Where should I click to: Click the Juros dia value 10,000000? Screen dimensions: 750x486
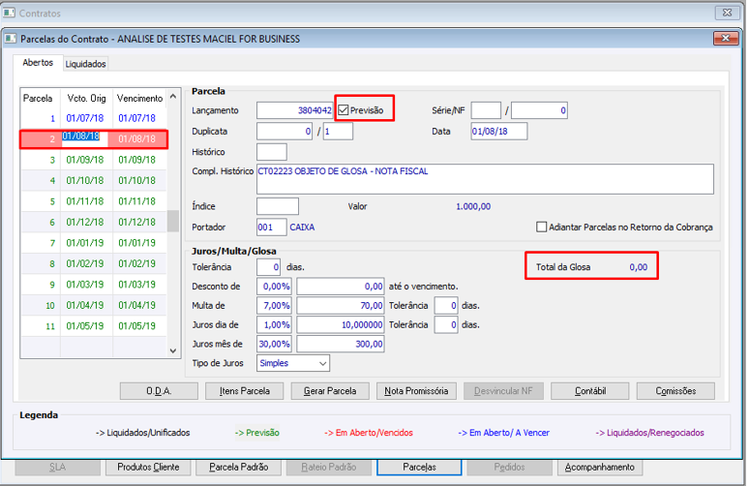pos(341,325)
